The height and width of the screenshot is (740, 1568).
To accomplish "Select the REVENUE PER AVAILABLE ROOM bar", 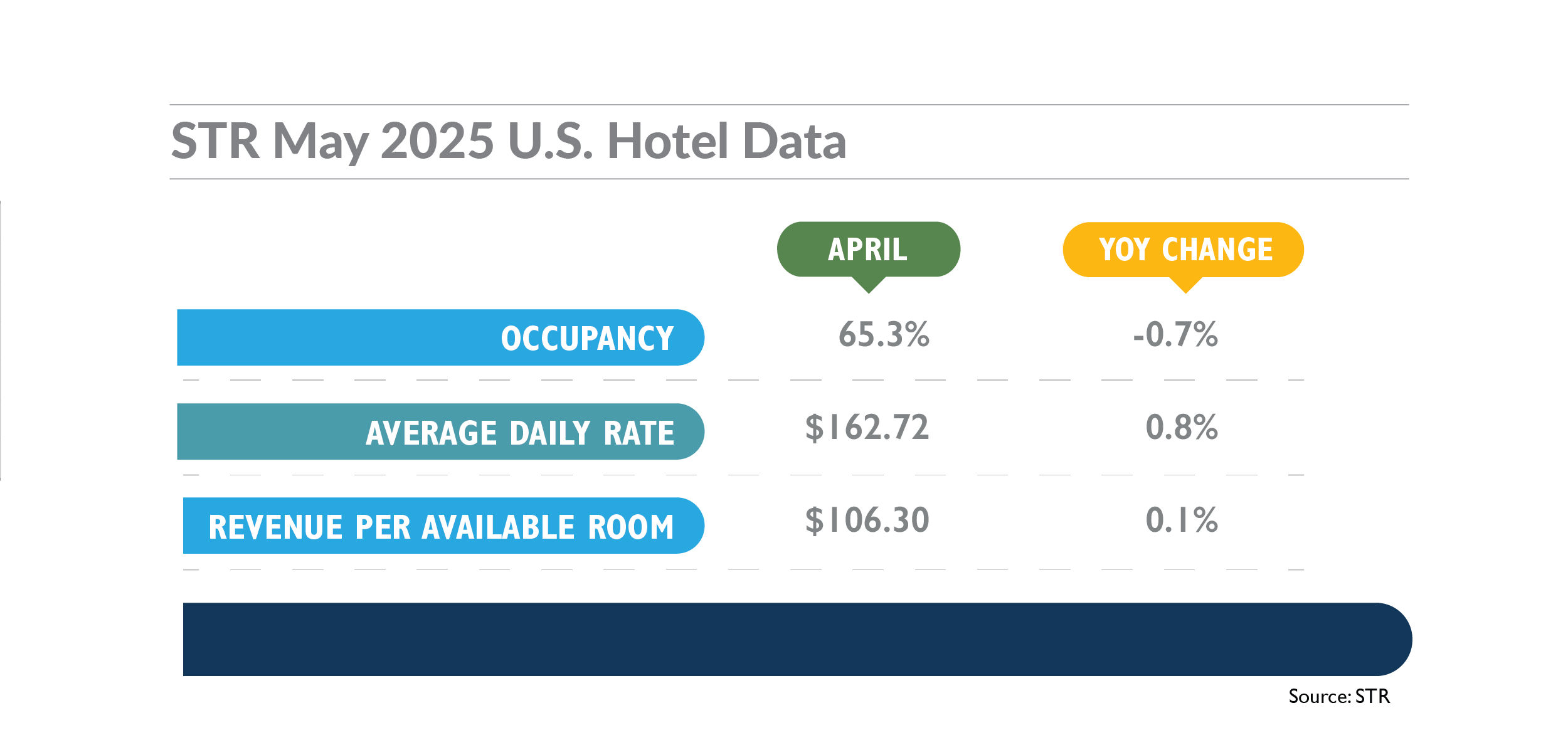I will coord(443,526).
